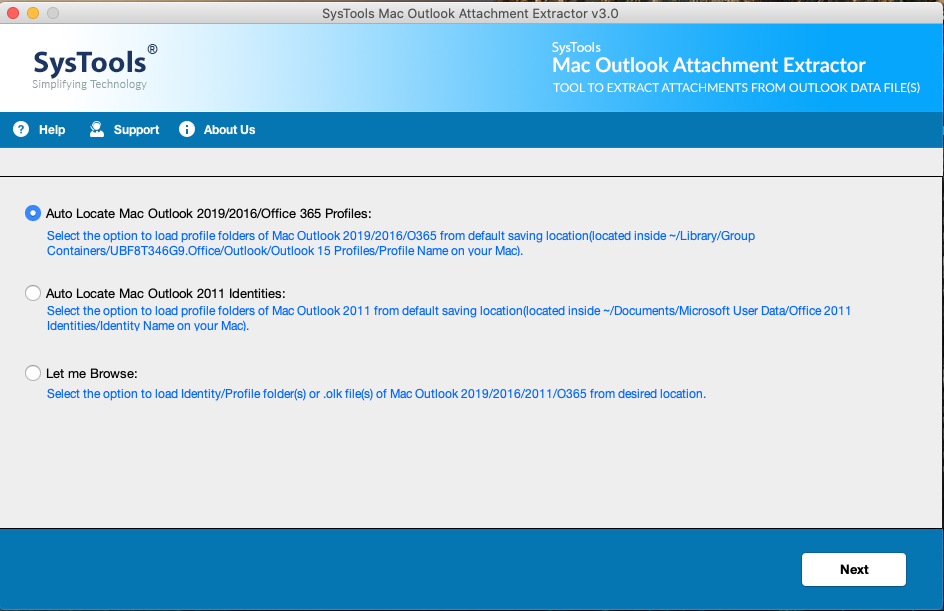Choose the Let me Browse radio button

tap(33, 374)
